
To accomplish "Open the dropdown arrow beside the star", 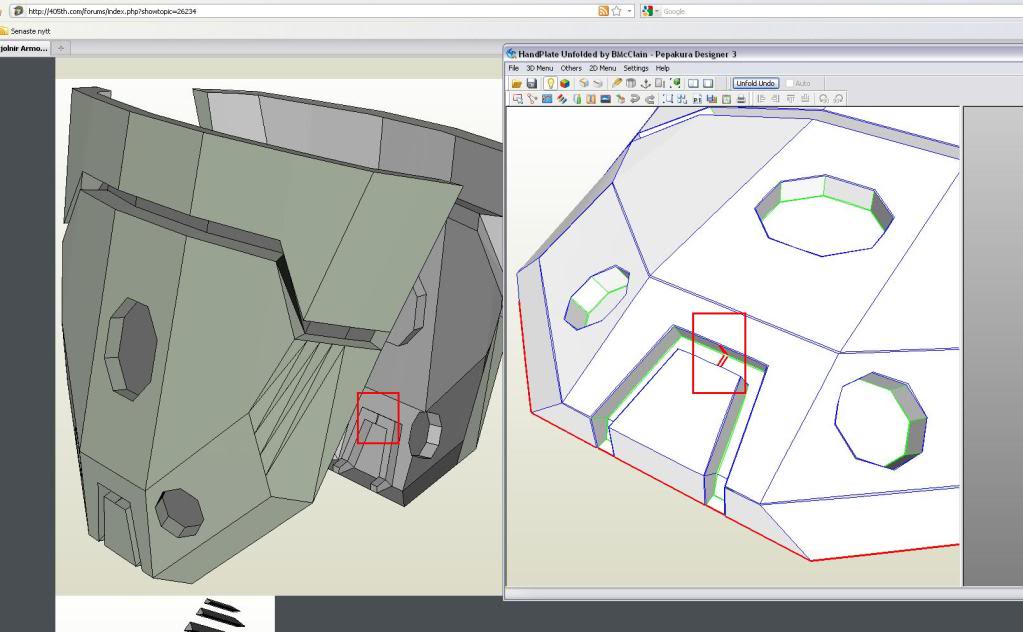I will (629, 11).
